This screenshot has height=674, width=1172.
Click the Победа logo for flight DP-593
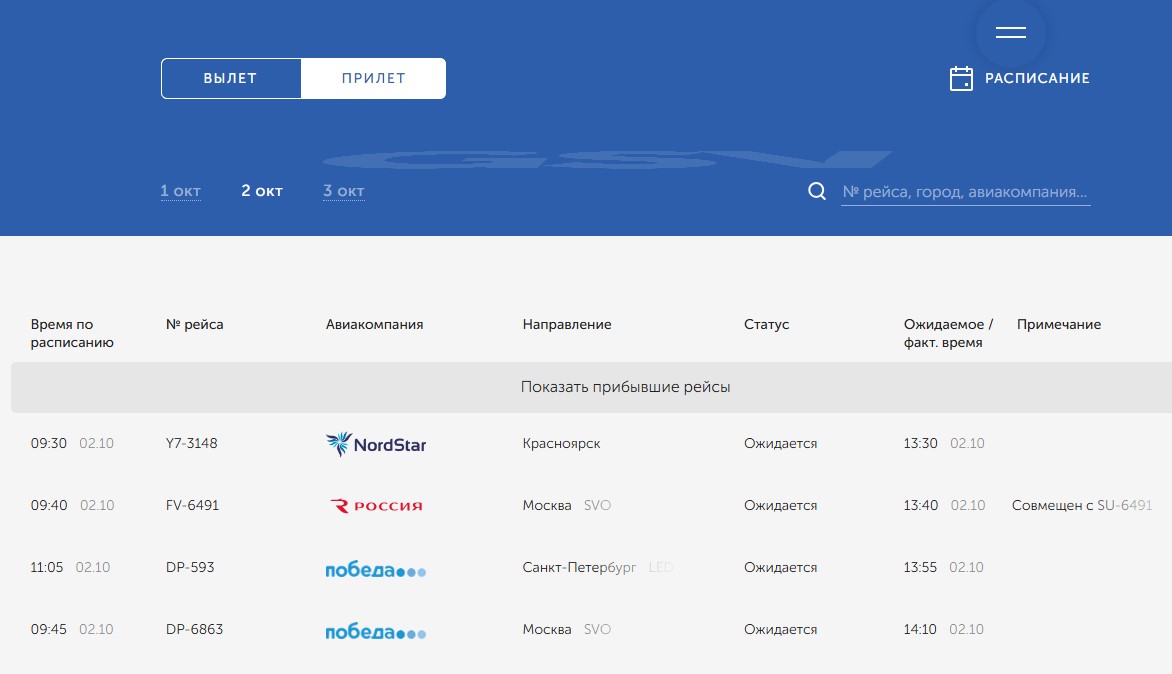pyautogui.click(x=375, y=569)
